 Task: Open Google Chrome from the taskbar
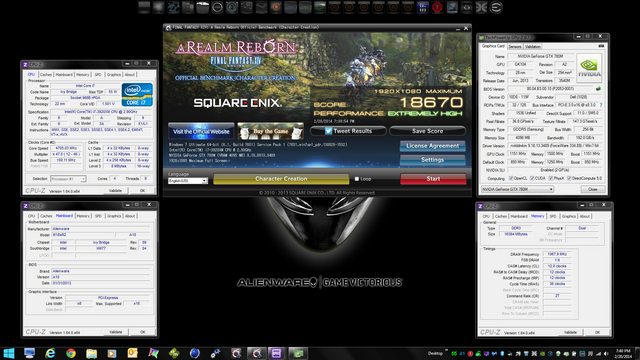pyautogui.click(x=71, y=353)
